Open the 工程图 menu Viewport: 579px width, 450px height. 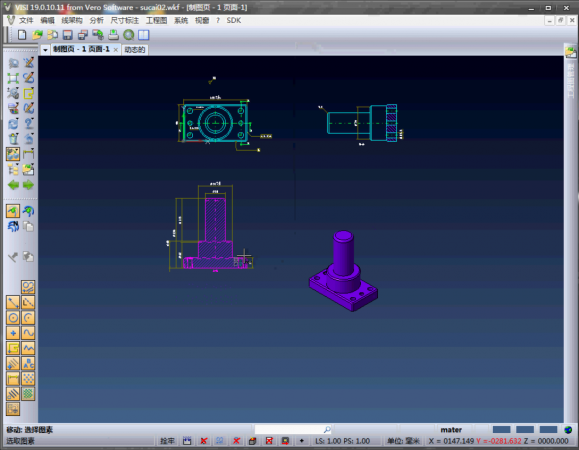pos(157,21)
